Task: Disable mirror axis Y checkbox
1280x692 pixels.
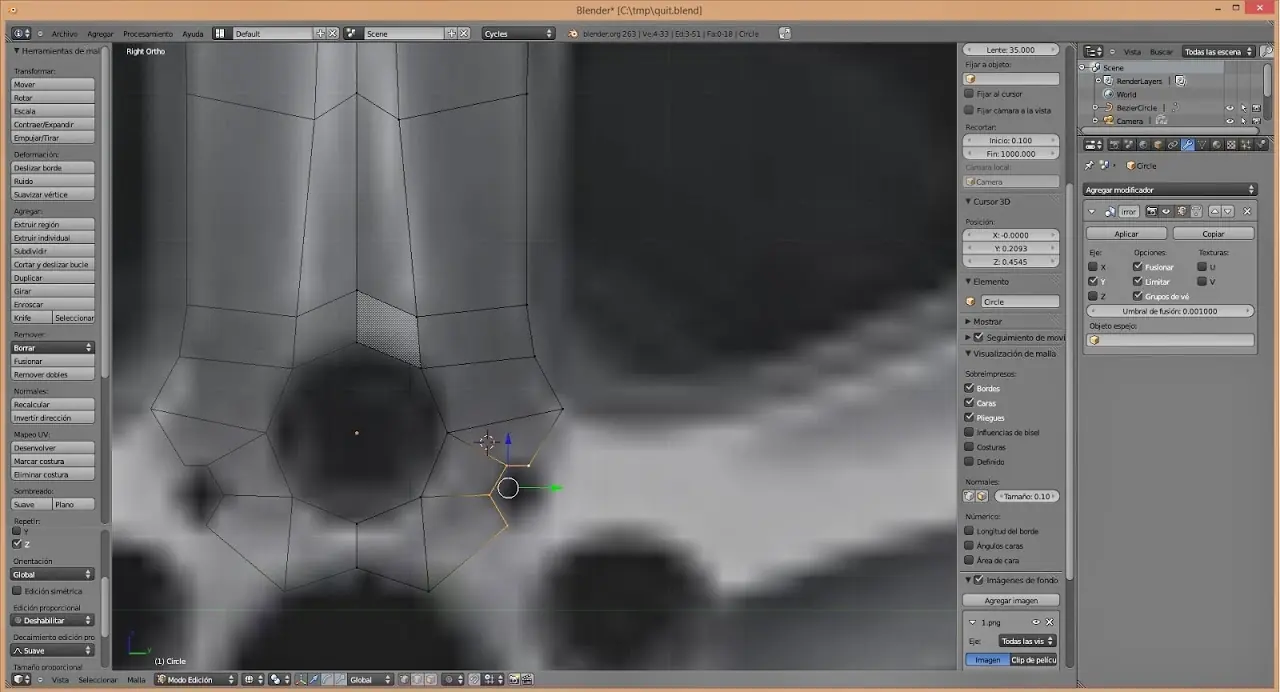Action: (x=1093, y=282)
